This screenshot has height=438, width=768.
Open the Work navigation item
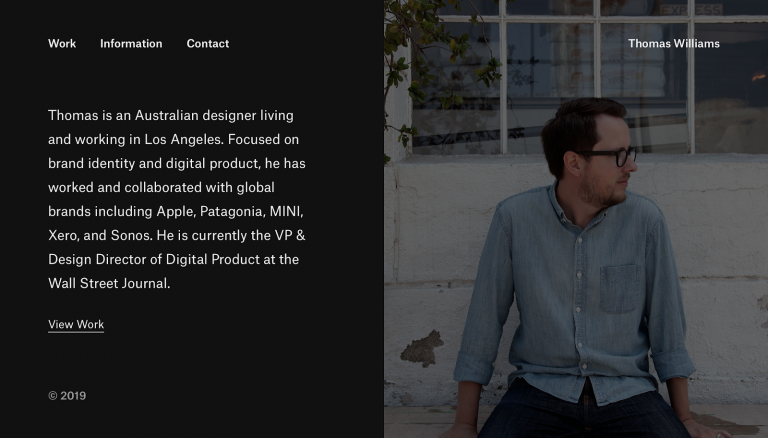pos(62,44)
